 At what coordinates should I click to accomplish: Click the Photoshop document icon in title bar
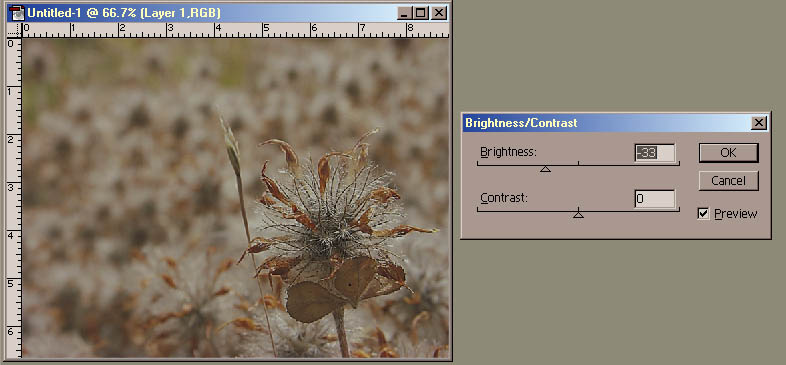(17, 13)
